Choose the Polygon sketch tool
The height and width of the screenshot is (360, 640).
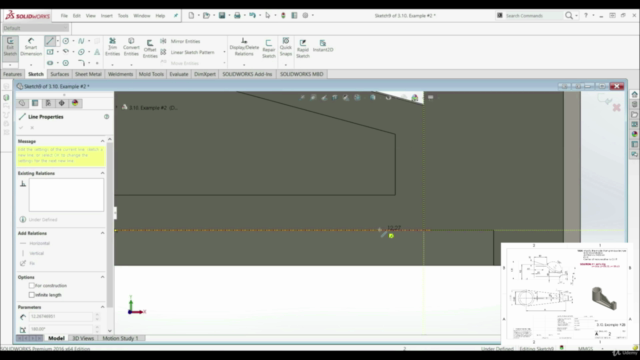[x=66, y=63]
